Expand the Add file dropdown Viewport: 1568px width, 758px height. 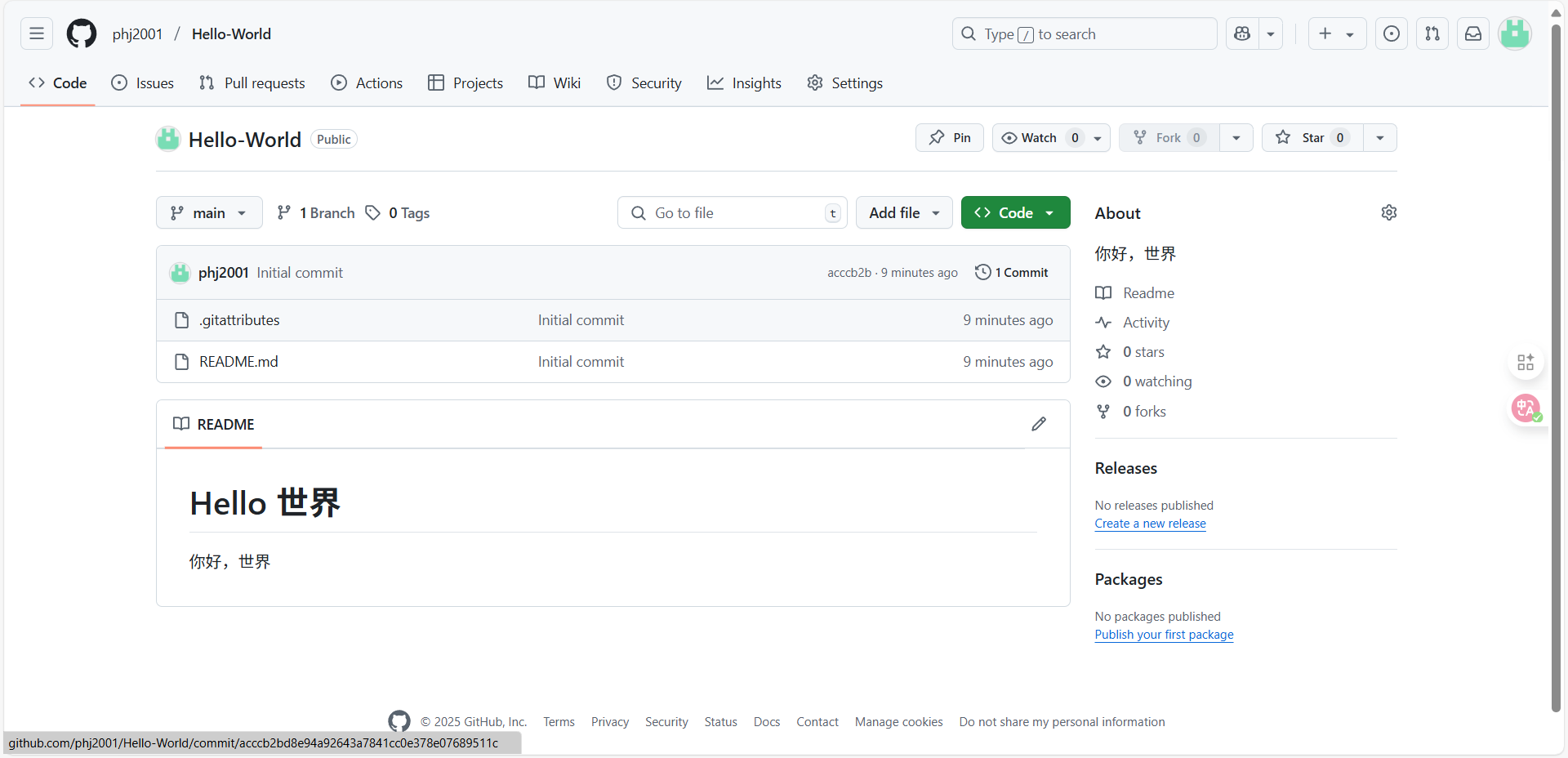click(x=903, y=212)
